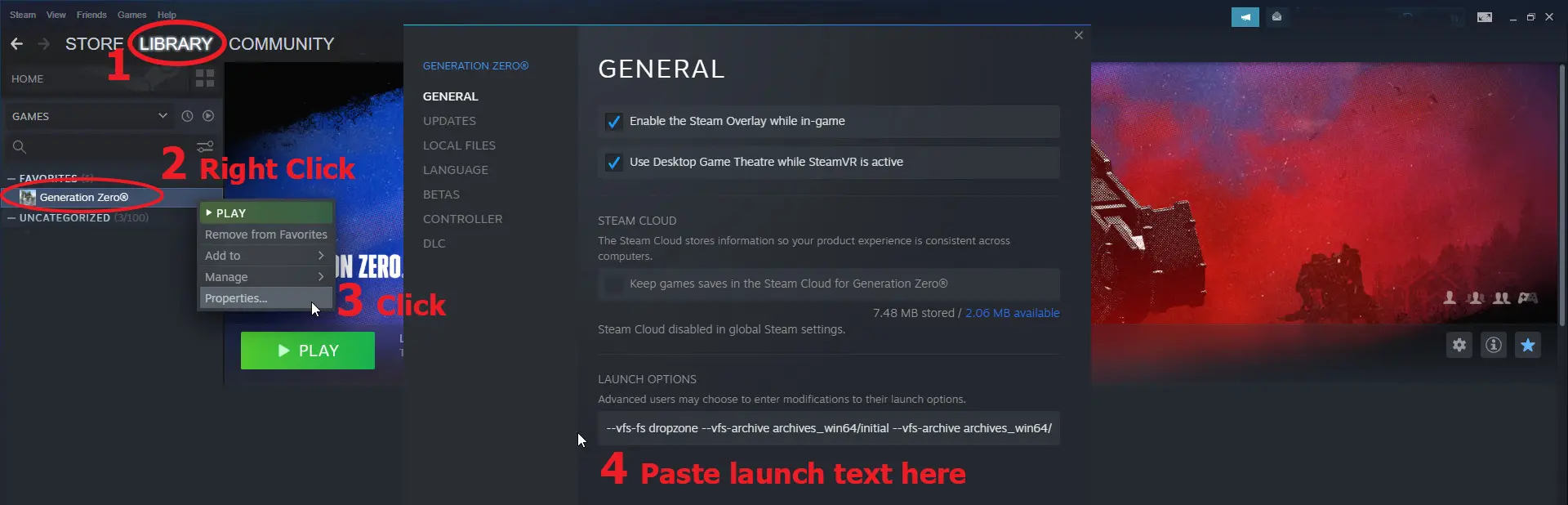Image resolution: width=1568 pixels, height=505 pixels.
Task: Click the single-player silhouette icon
Action: 1450,297
